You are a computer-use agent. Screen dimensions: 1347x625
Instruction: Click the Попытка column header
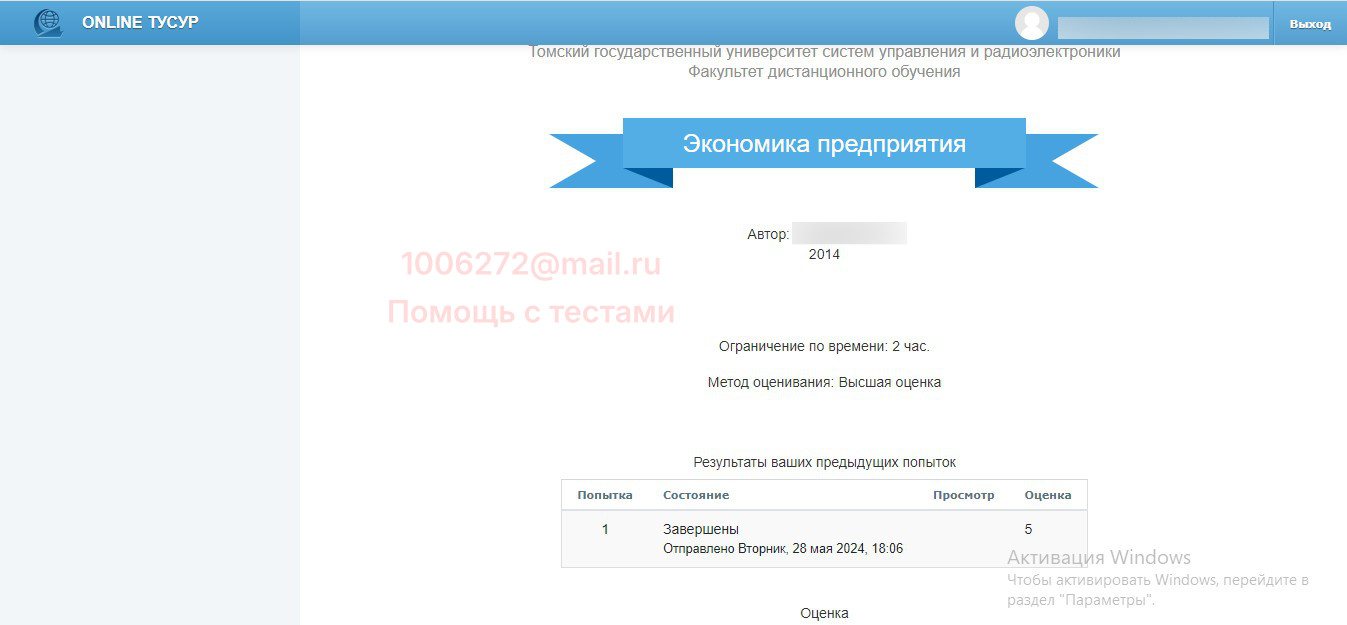(x=605, y=495)
